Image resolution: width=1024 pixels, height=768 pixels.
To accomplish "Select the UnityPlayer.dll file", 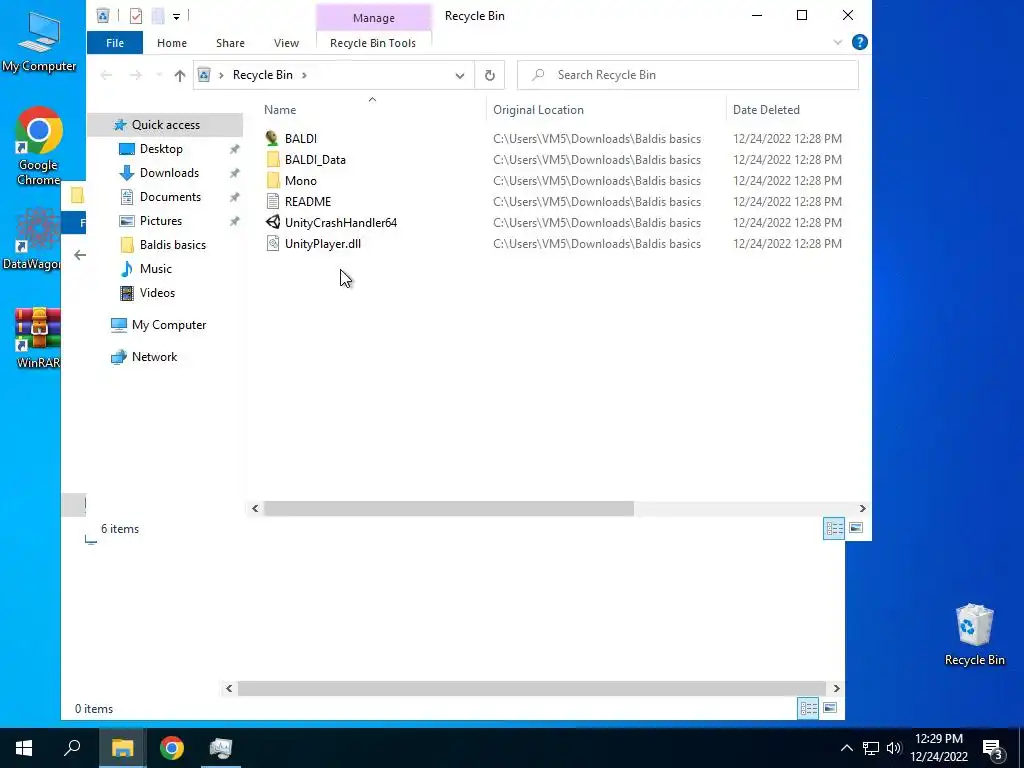I will point(323,244).
